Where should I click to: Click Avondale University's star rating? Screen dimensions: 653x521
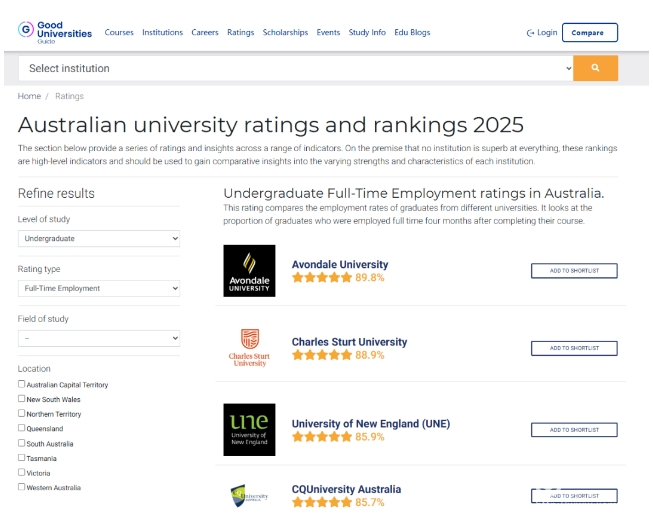click(322, 277)
